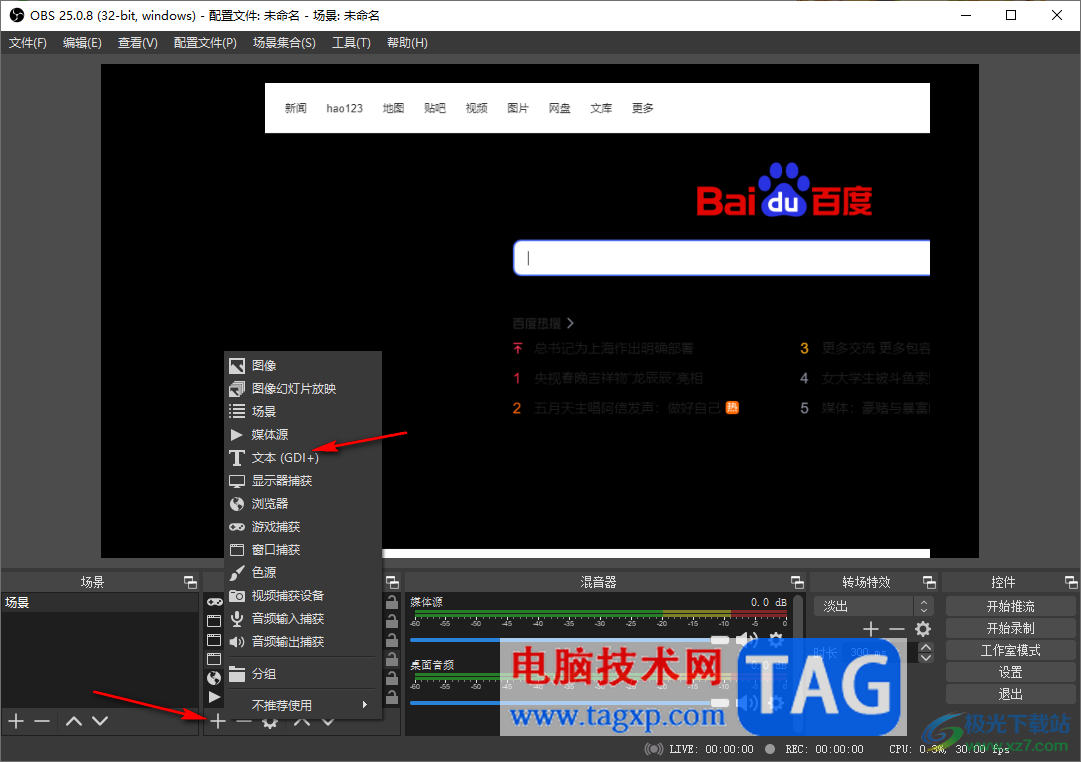Open the 工具(T) menu

tap(351, 43)
